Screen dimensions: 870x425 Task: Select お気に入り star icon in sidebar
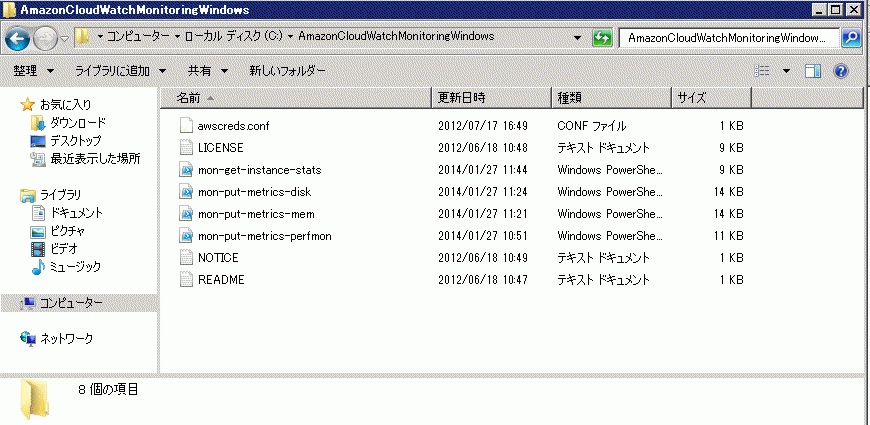pos(27,104)
